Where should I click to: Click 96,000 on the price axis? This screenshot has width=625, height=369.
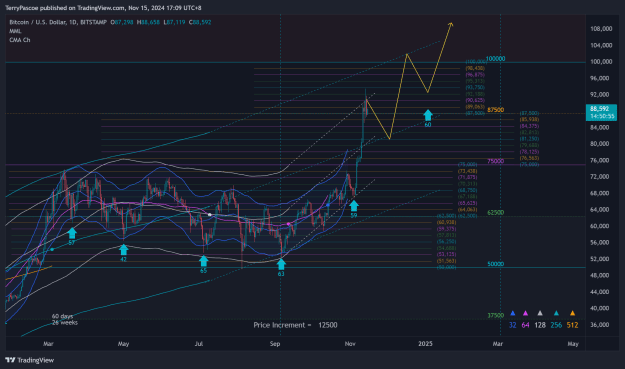[599, 78]
